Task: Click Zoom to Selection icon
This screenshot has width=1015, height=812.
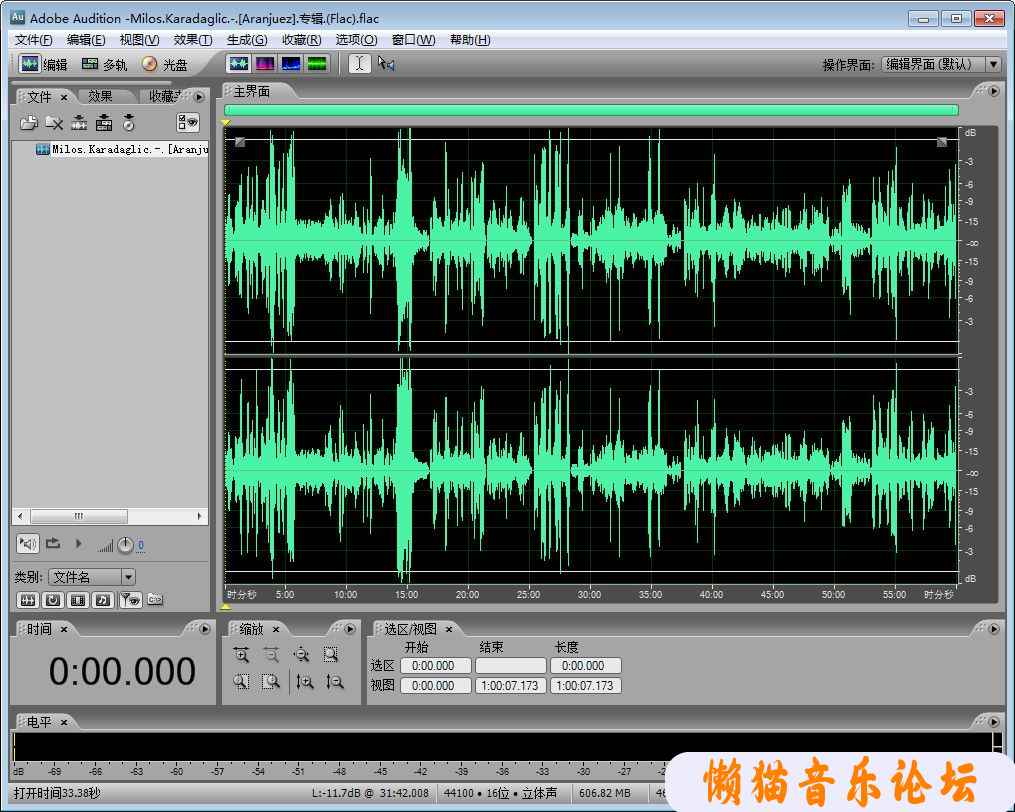Action: point(331,655)
